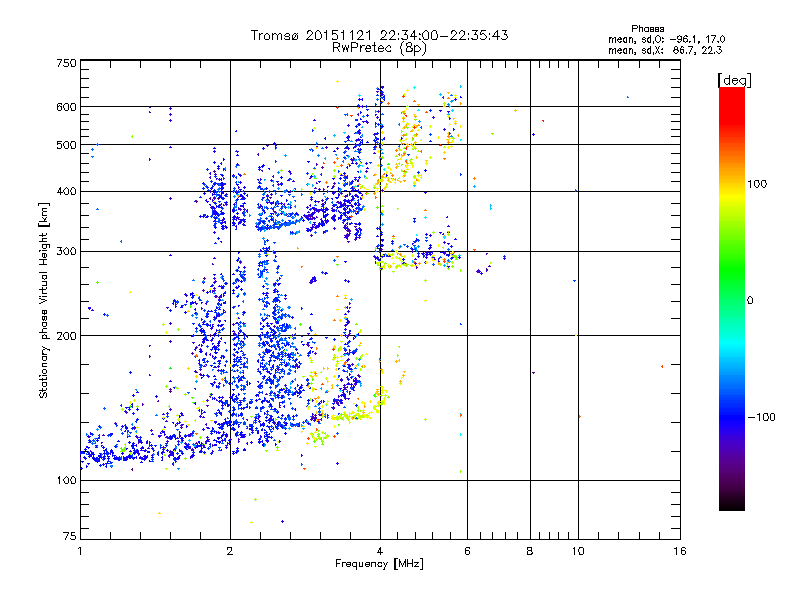The width and height of the screenshot is (800, 600).
Task: Click the '-100' colorbar tick label
Action: click(761, 417)
